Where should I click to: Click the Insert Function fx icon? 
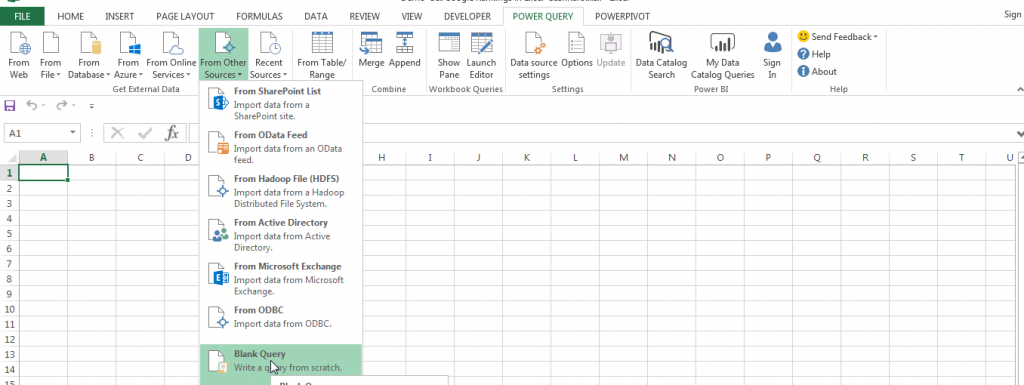(172, 133)
